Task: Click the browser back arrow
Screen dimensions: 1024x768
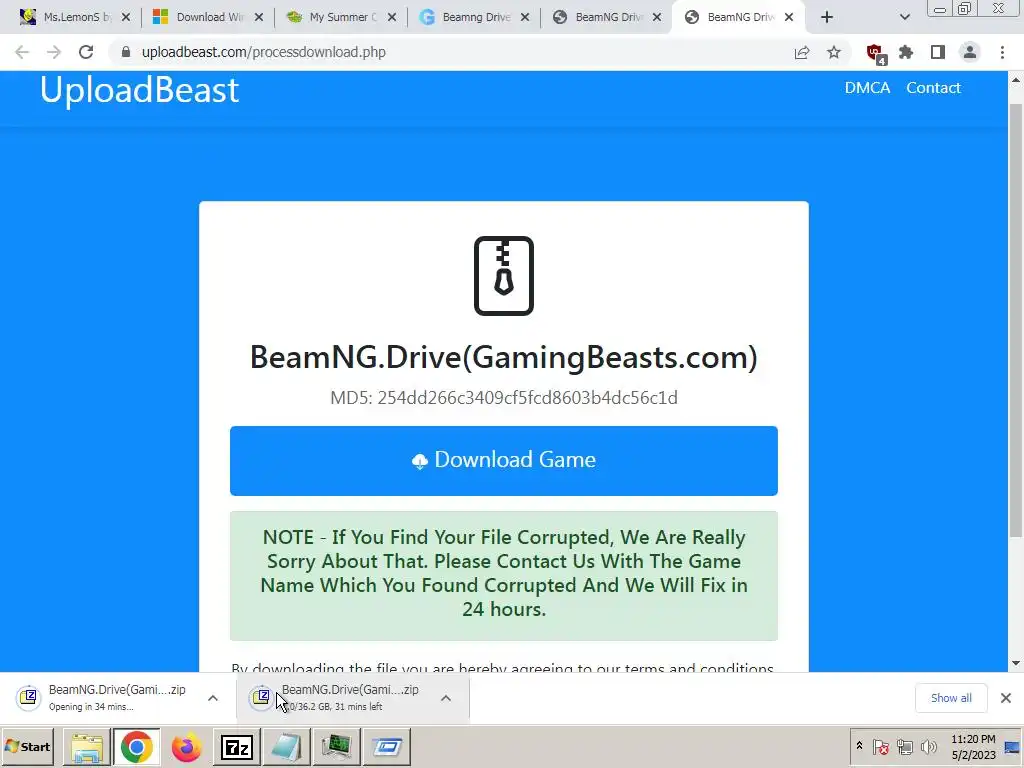Action: point(22,52)
